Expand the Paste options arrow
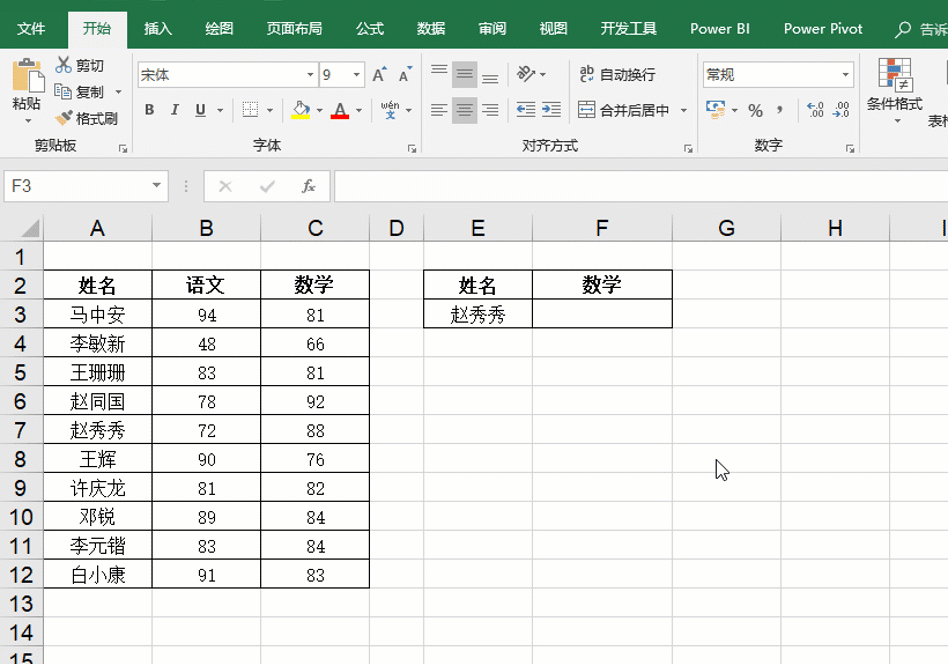The width and height of the screenshot is (948, 664). pyautogui.click(x=28, y=121)
